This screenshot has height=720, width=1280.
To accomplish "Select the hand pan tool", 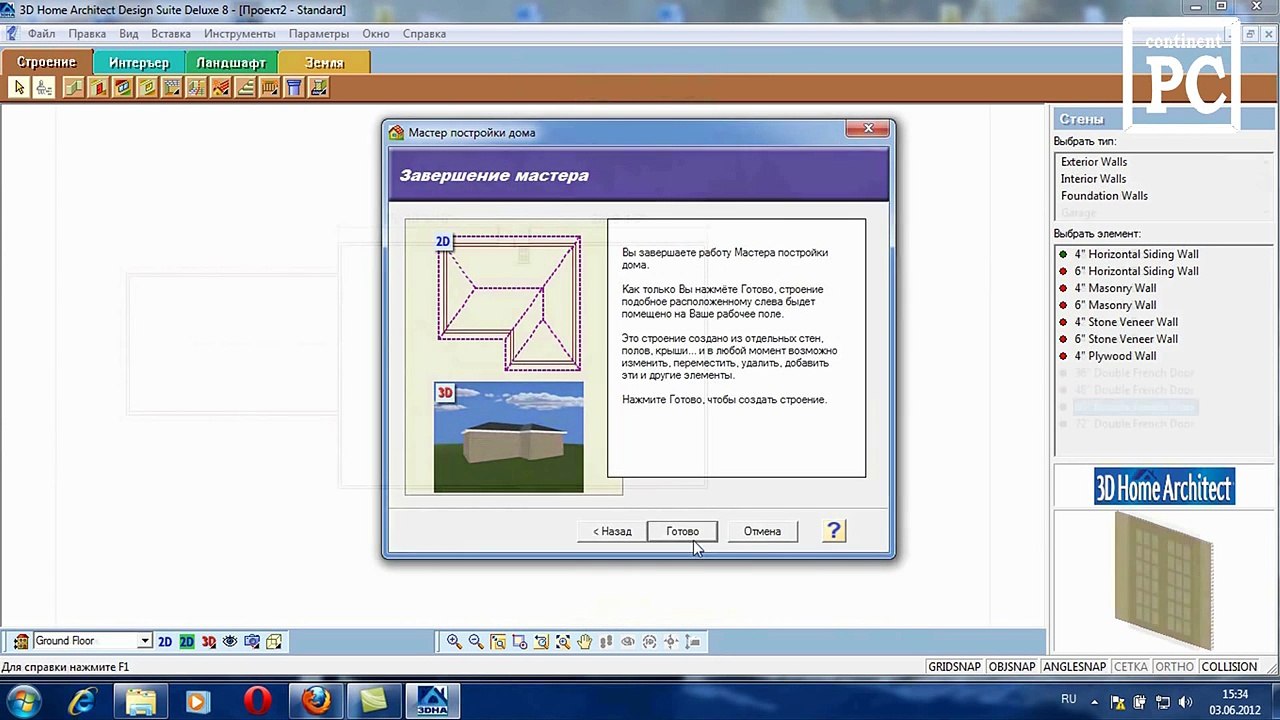I will click(585, 642).
